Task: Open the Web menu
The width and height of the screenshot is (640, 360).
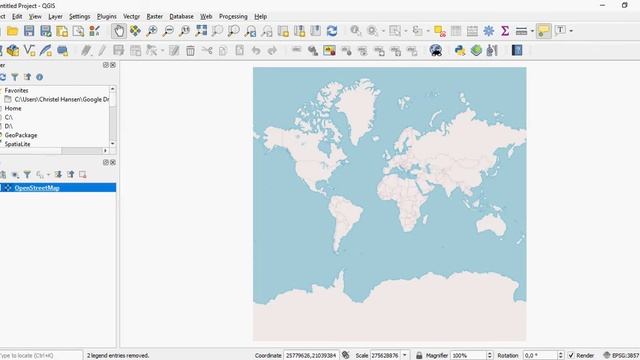Action: [x=206, y=17]
